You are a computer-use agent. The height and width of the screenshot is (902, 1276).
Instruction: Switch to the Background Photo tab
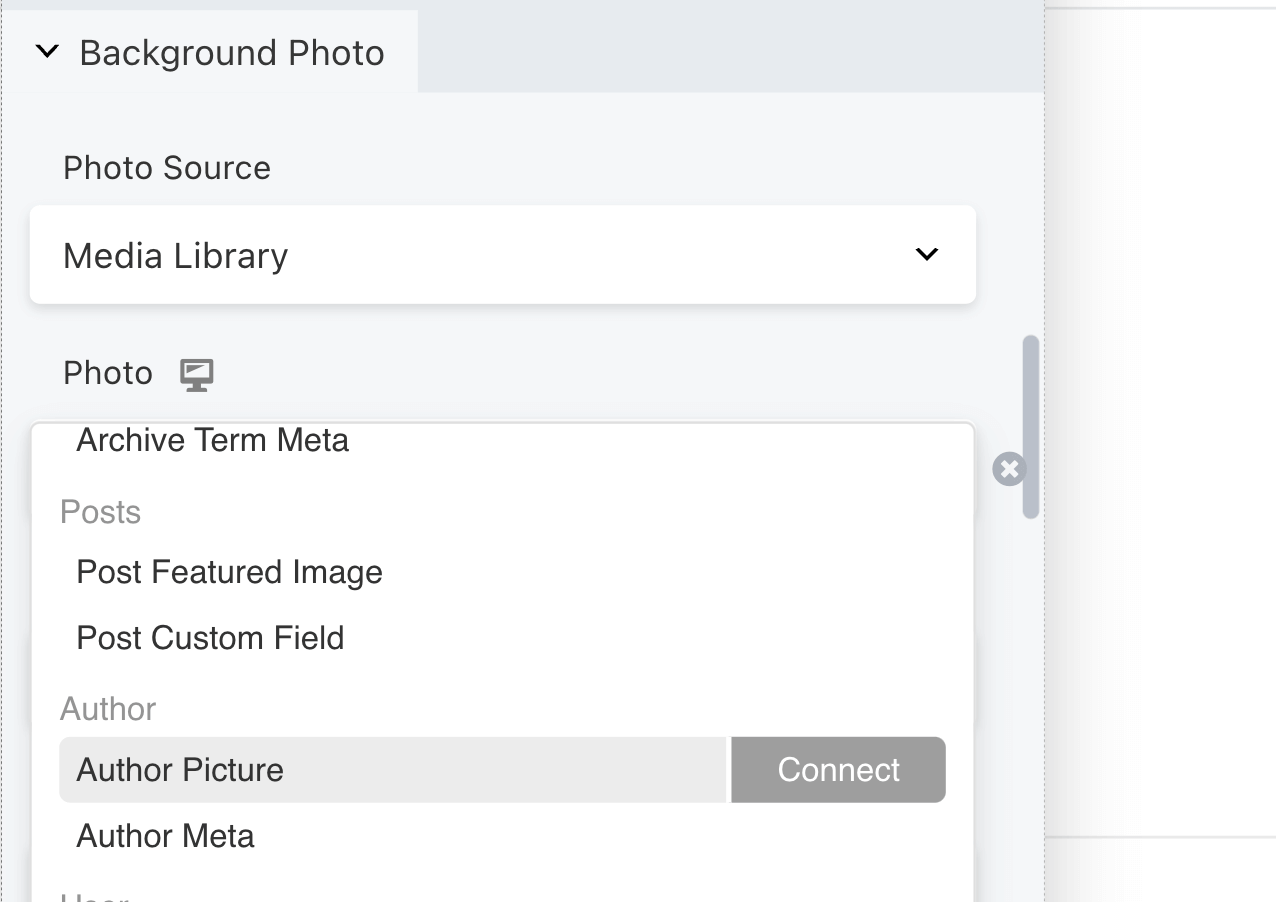point(233,52)
